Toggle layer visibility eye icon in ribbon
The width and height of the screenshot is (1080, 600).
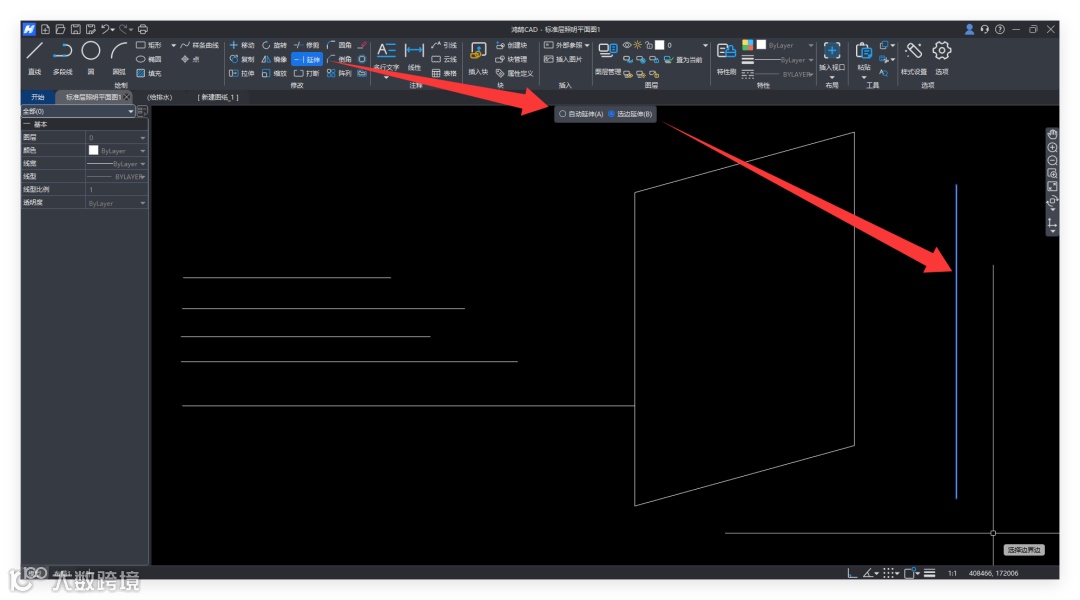point(627,45)
